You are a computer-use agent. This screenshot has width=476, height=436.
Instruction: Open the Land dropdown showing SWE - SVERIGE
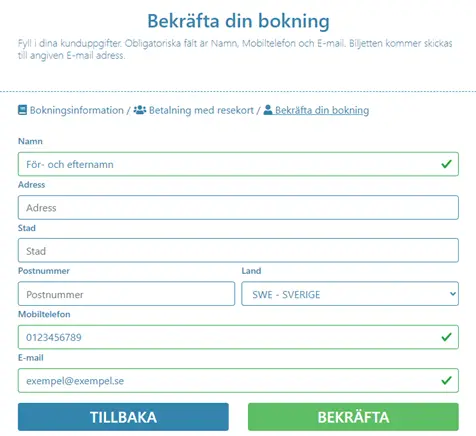350,294
